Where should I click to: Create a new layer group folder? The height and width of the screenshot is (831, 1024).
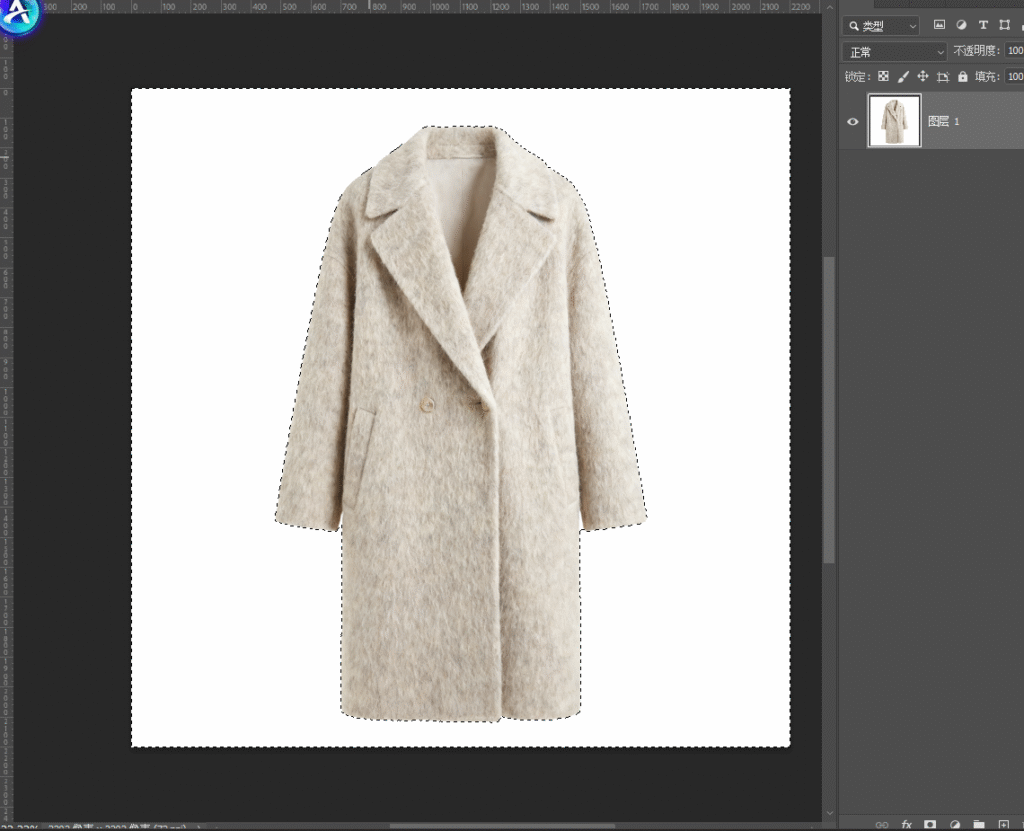tap(979, 824)
